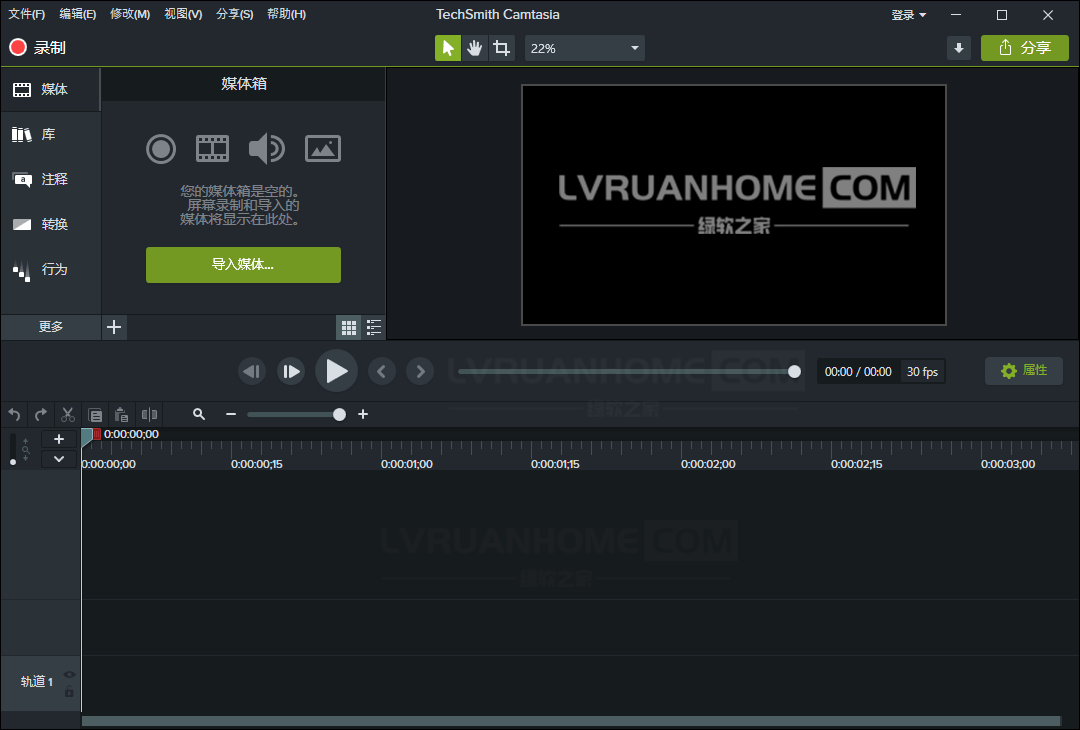Switch media bin to list view
Viewport: 1080px width, 730px height.
point(374,327)
